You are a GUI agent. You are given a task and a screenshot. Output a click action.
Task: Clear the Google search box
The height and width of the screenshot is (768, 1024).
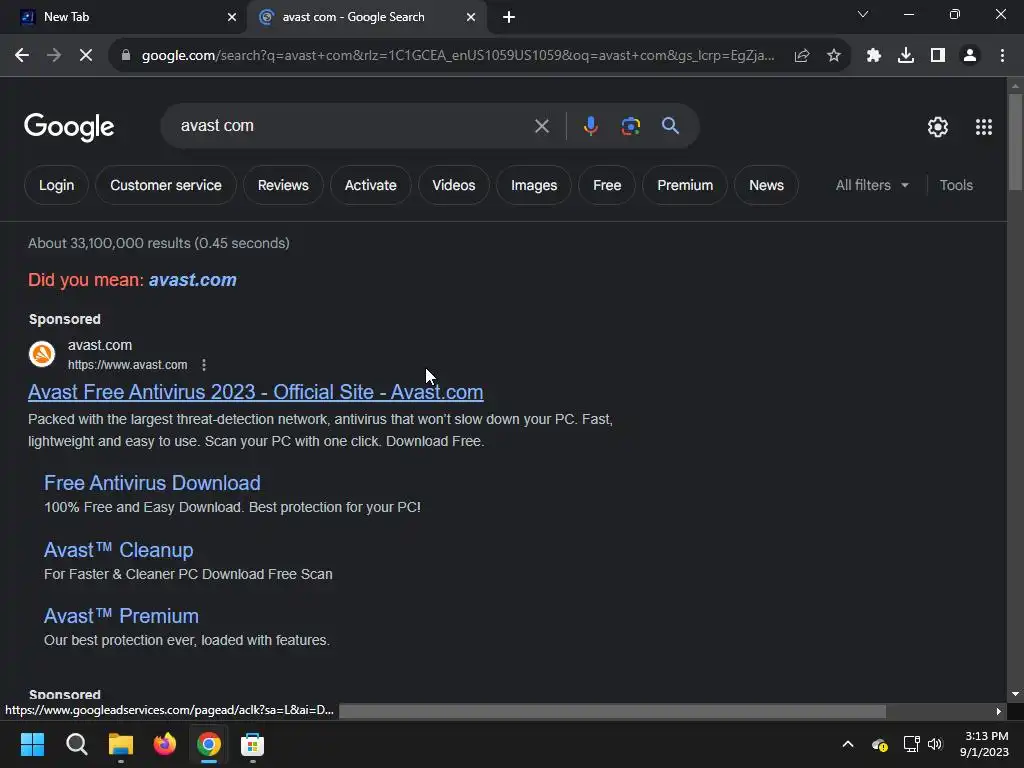541,126
